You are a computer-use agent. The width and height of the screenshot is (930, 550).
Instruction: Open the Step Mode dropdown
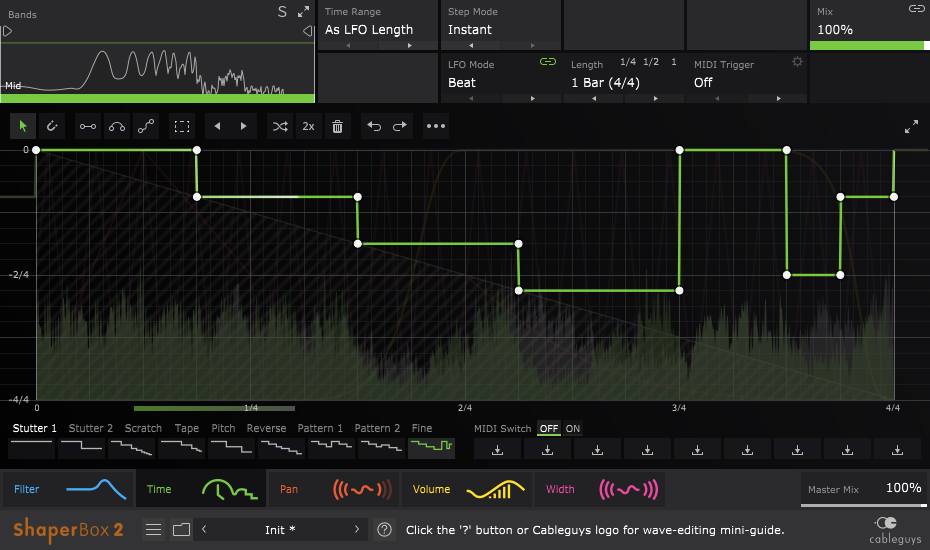point(470,30)
